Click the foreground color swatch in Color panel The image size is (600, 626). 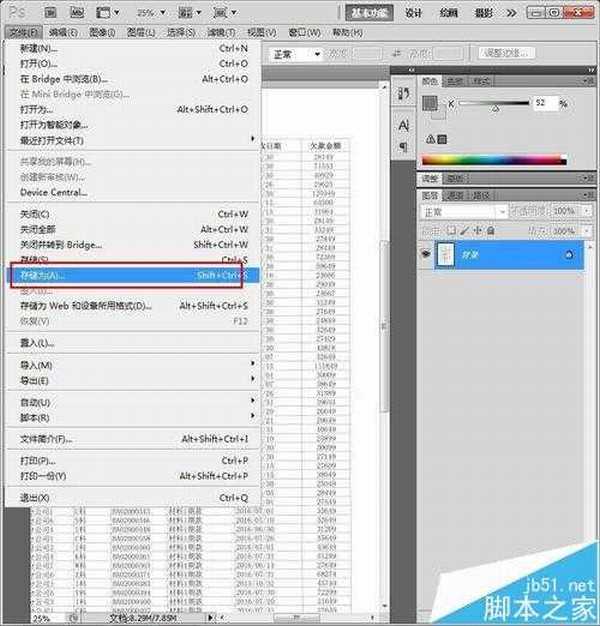pos(430,103)
